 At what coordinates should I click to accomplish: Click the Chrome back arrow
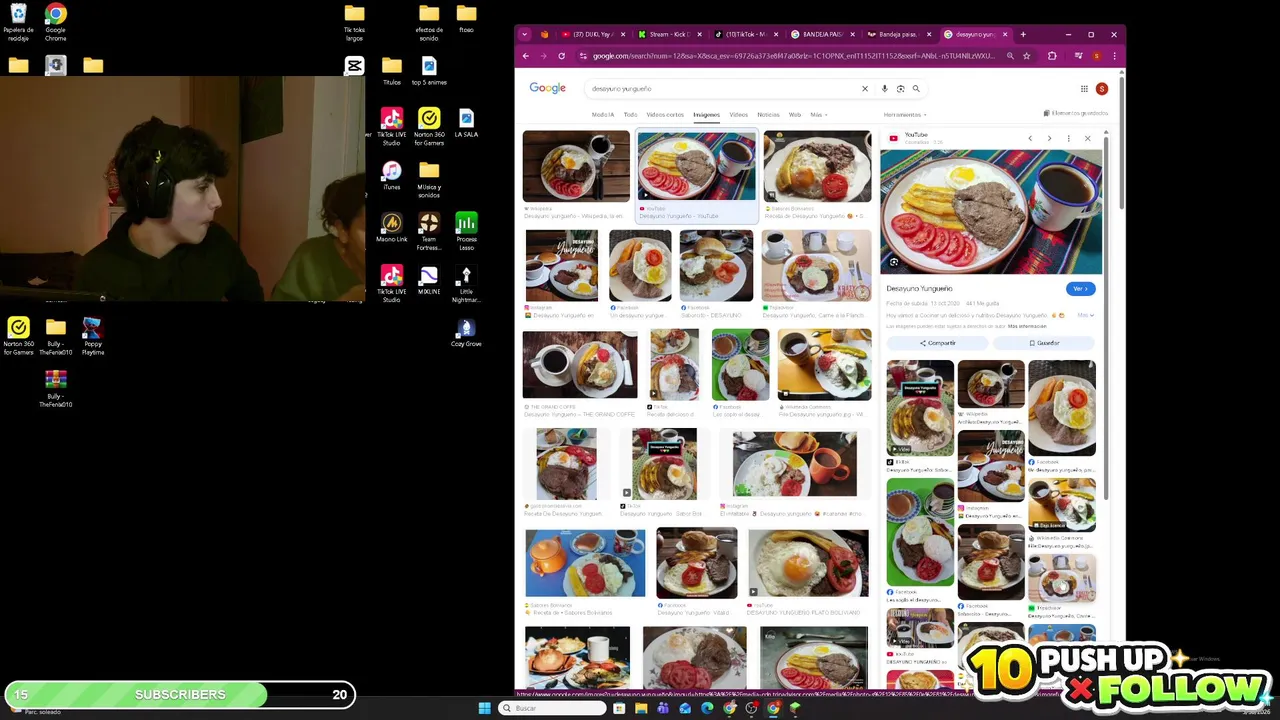pos(526,56)
